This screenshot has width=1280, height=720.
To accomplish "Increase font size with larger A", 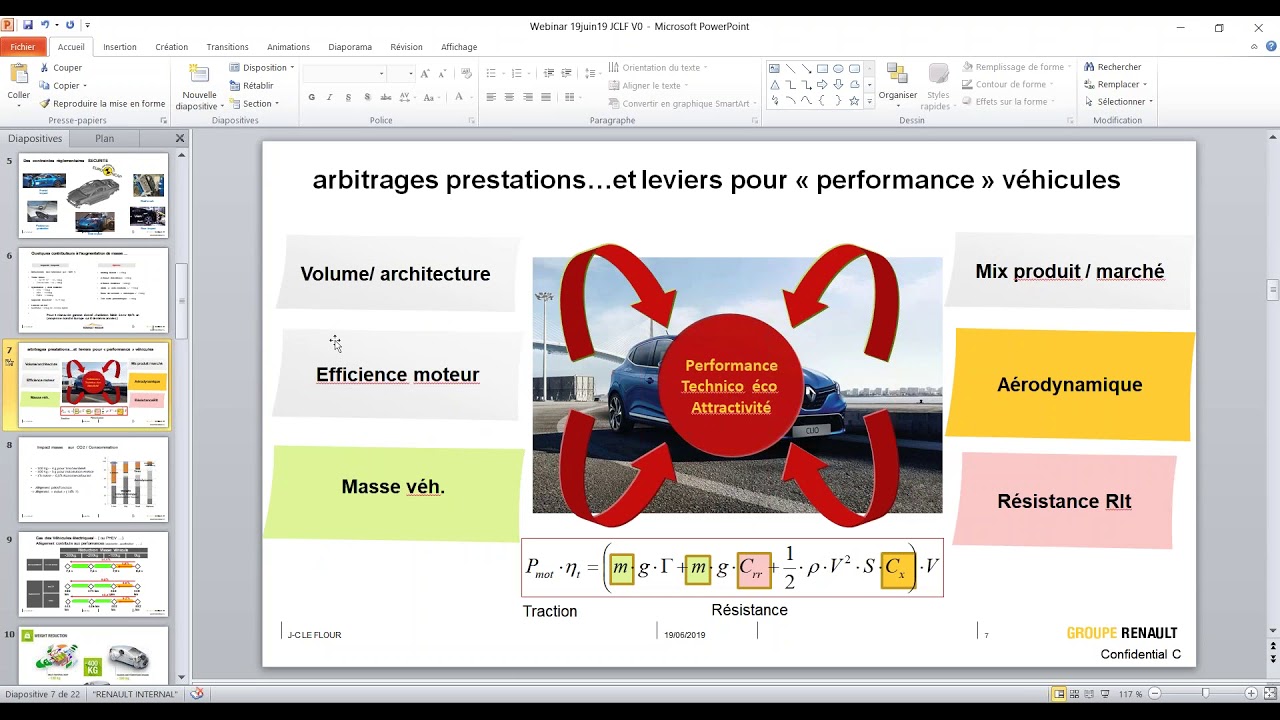I will (x=425, y=74).
